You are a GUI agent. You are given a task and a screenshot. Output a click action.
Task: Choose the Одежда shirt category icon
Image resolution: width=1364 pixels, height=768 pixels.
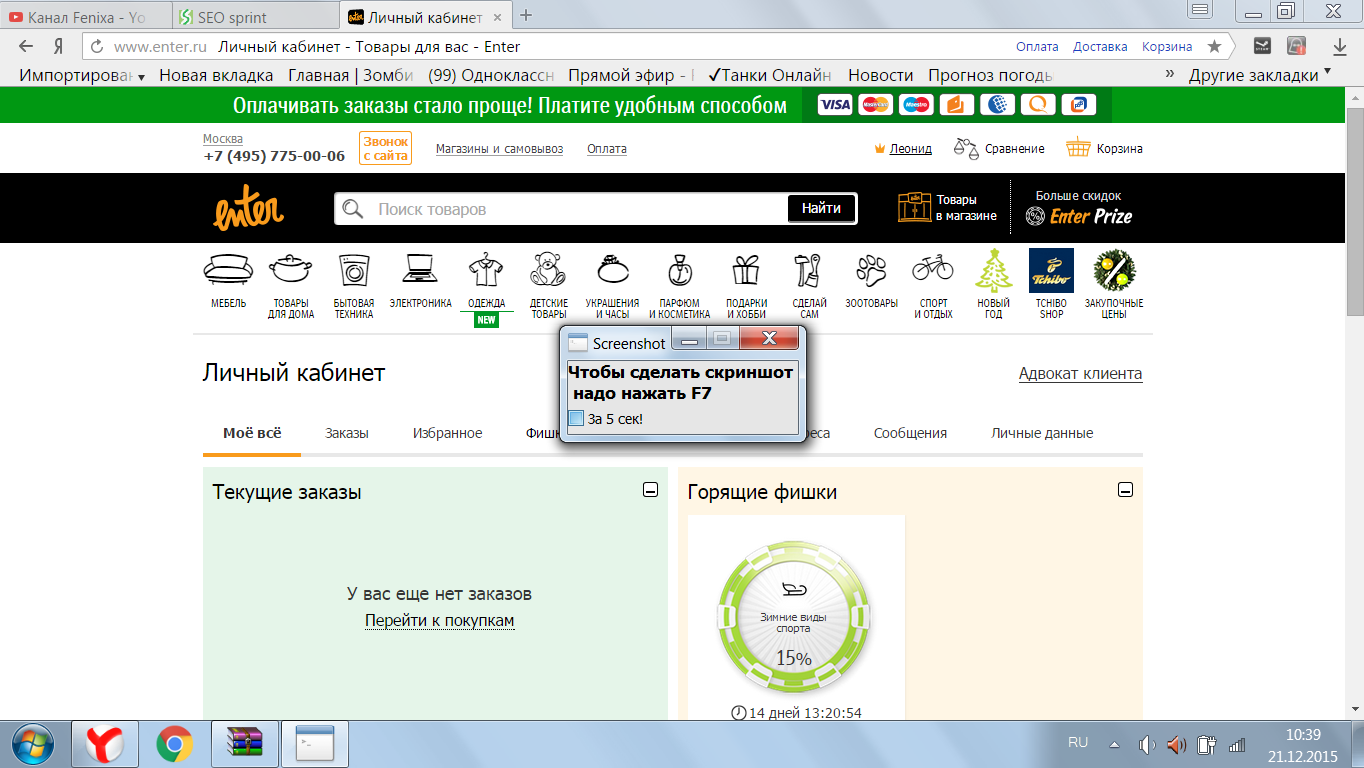(x=486, y=269)
